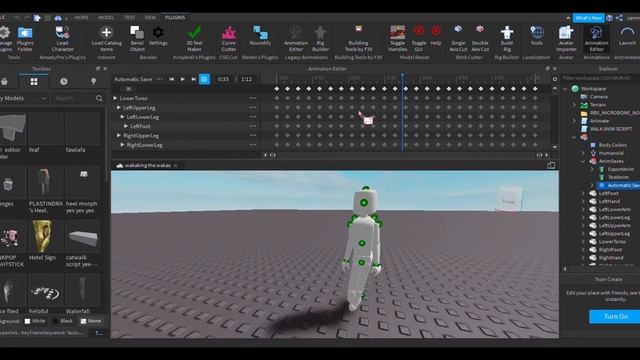The image size is (640, 360).
Task: Open Toolbox marketplace grid tab
Action: (34, 82)
